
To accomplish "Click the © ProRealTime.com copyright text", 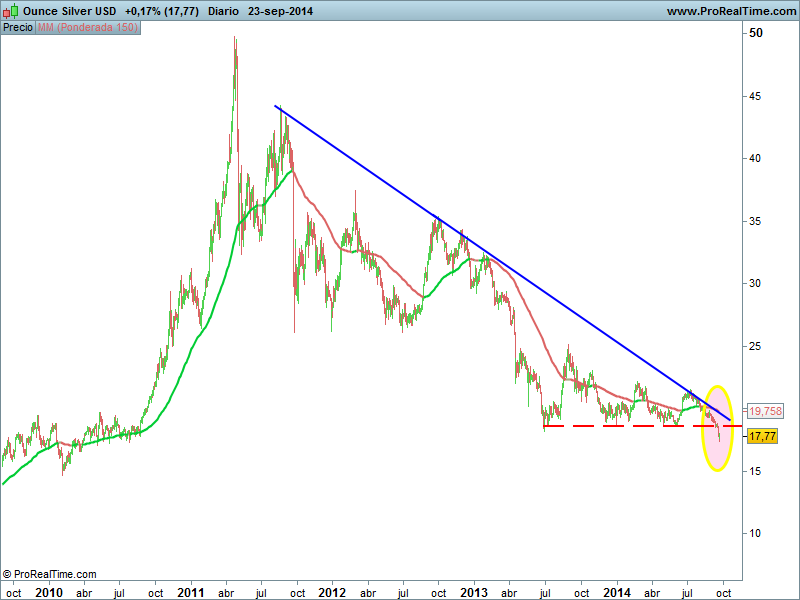I will [x=49, y=574].
